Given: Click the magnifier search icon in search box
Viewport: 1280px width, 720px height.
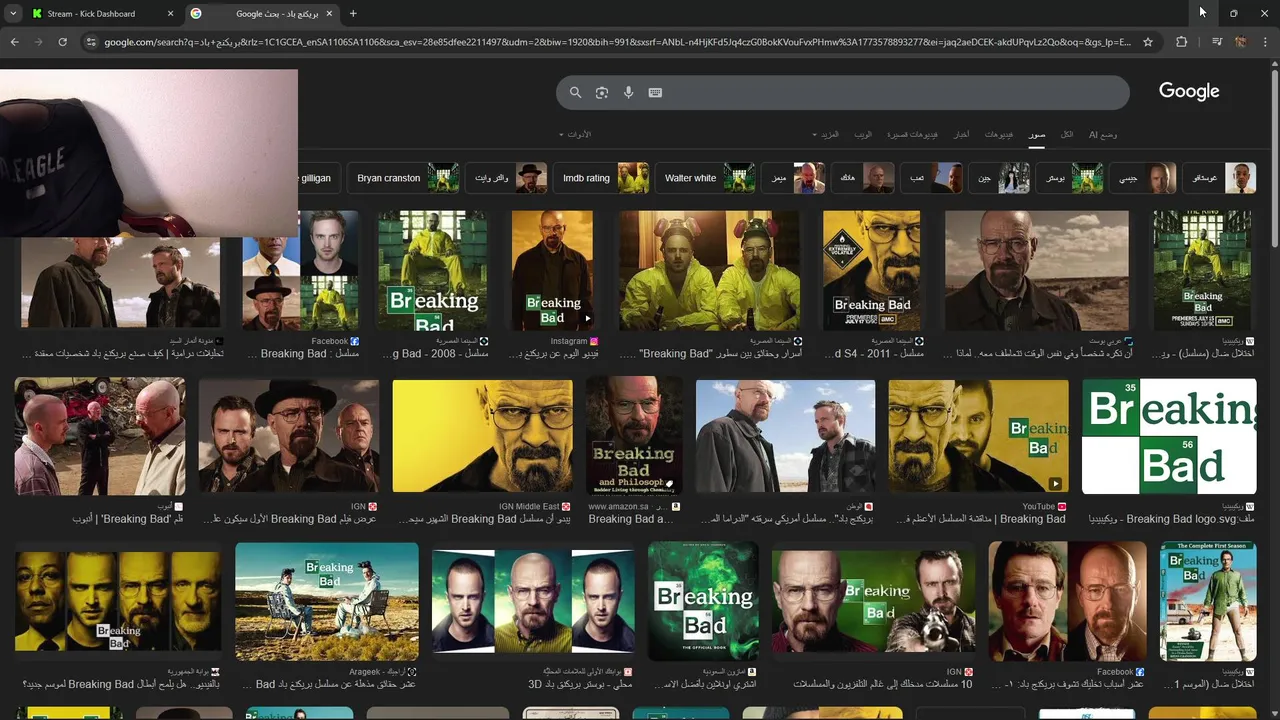Looking at the screenshot, I should point(575,92).
